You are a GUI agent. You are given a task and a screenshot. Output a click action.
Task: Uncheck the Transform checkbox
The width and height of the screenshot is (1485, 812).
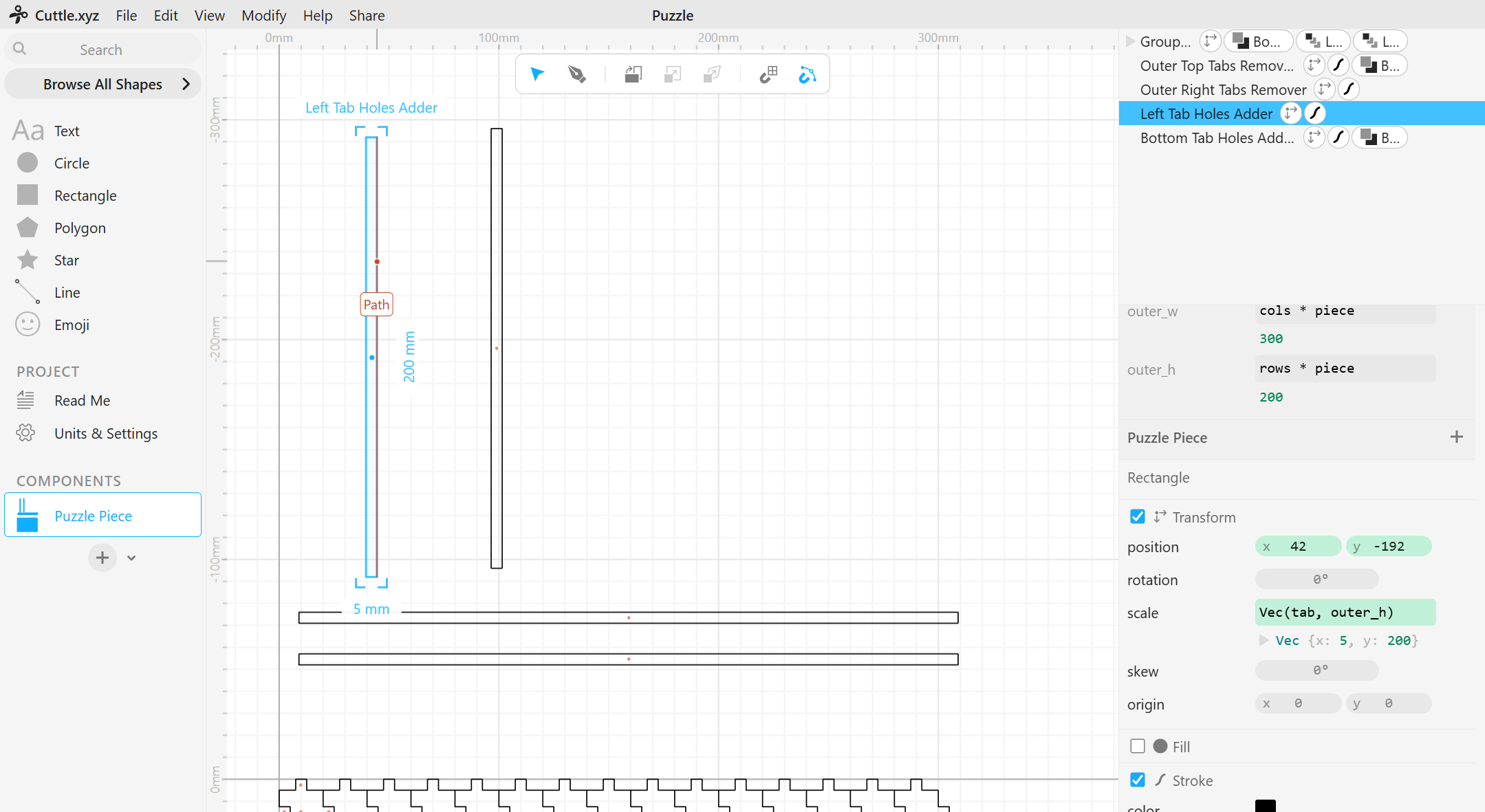click(x=1138, y=516)
